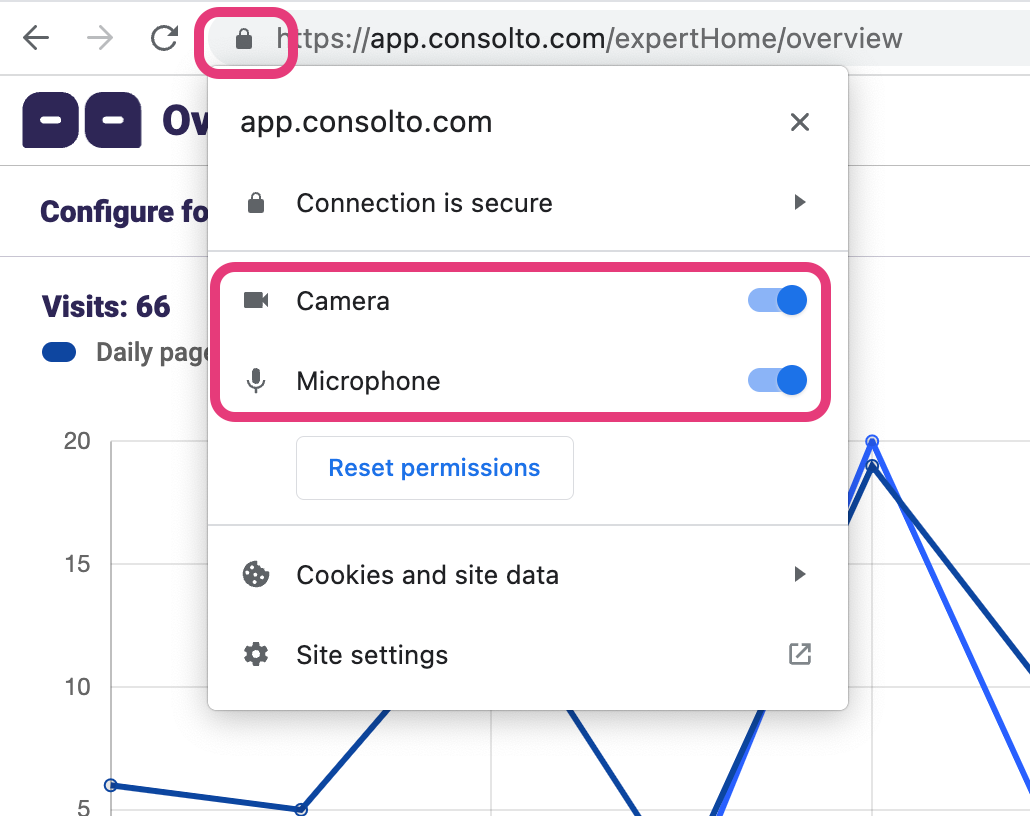Open Site settings via the gear icon
1030x816 pixels.
(x=257, y=654)
